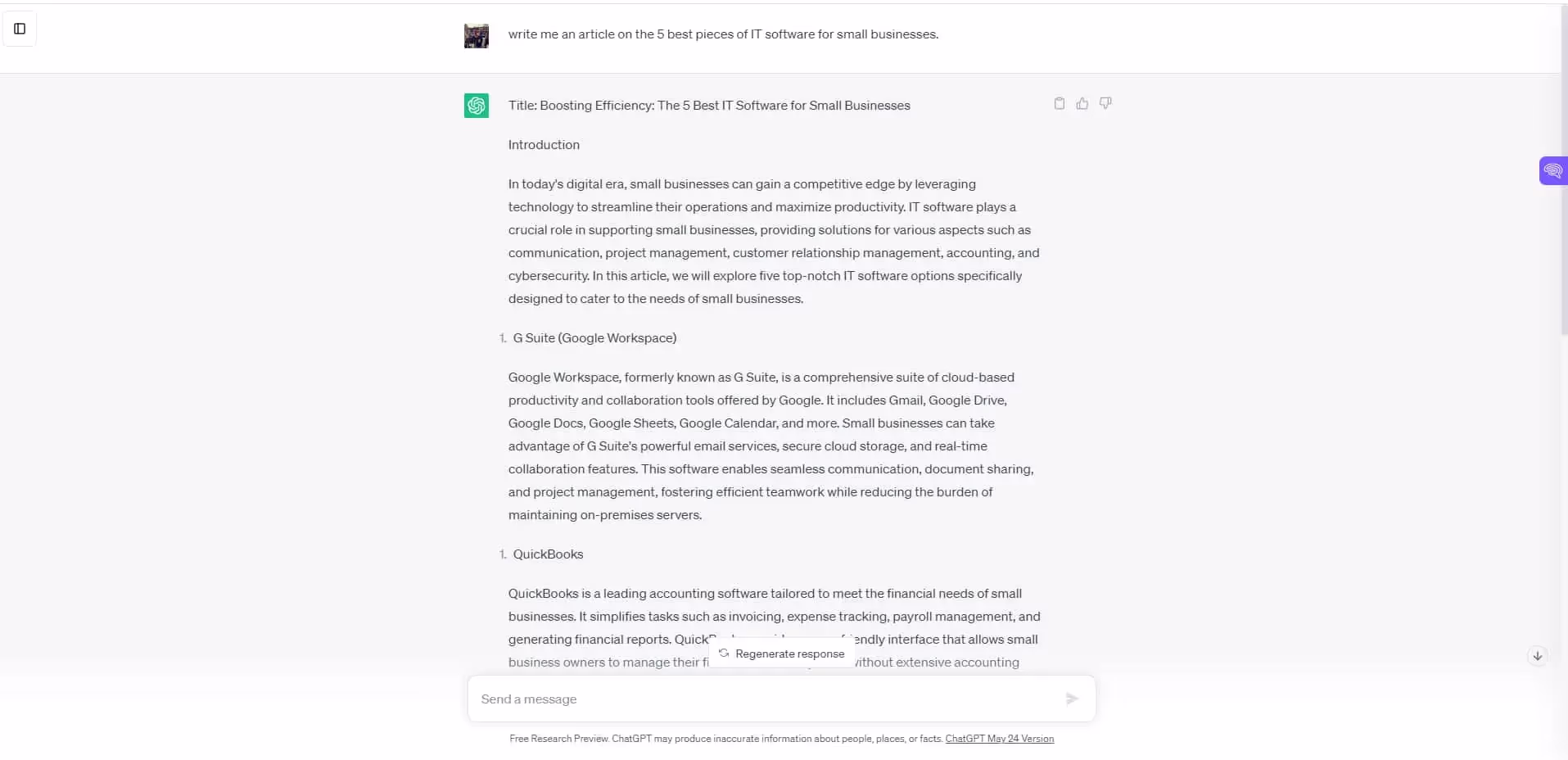Click the paragraph starting "Google Workspace, formerly known"
1568x760 pixels.
(770, 446)
